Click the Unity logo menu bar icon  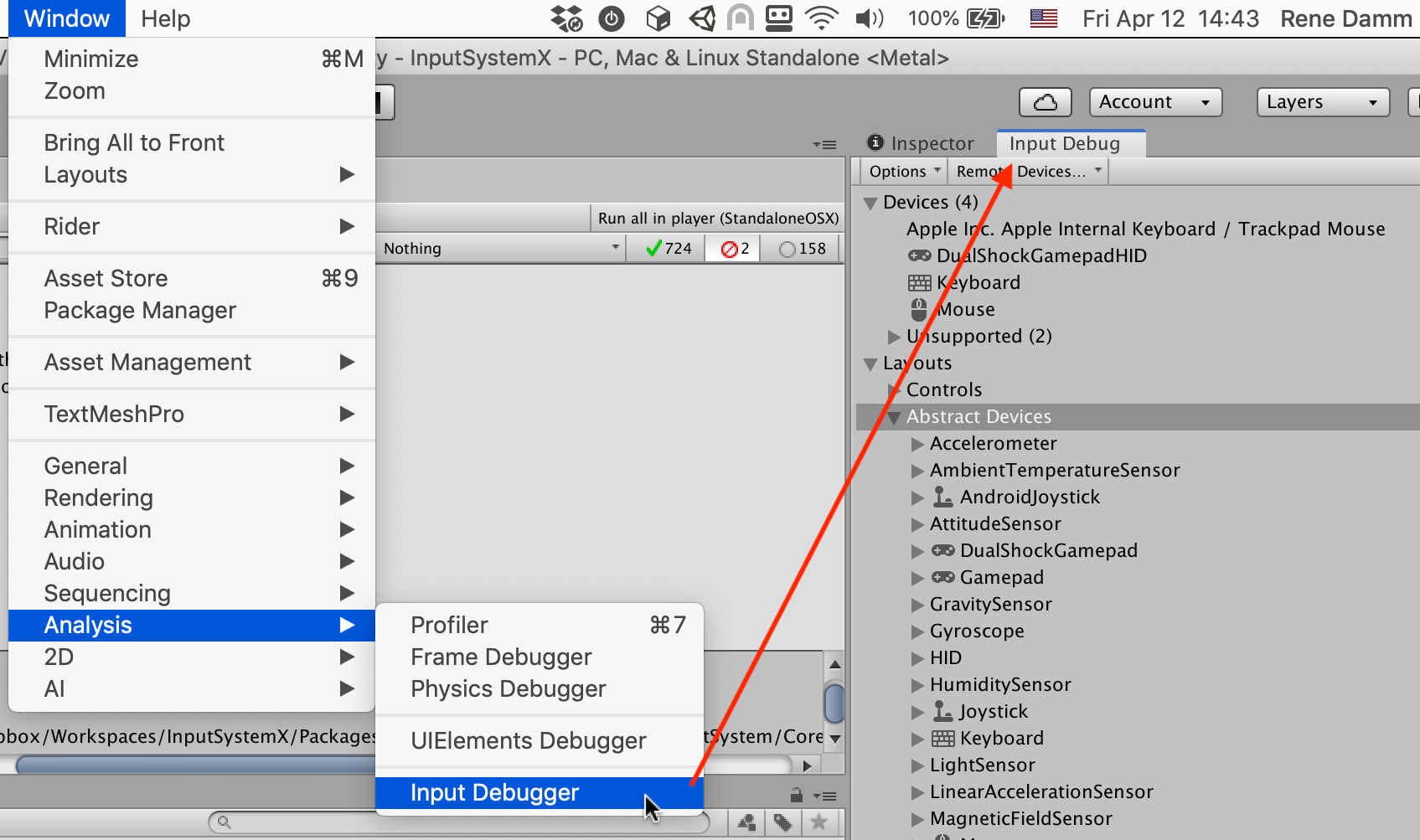click(702, 18)
